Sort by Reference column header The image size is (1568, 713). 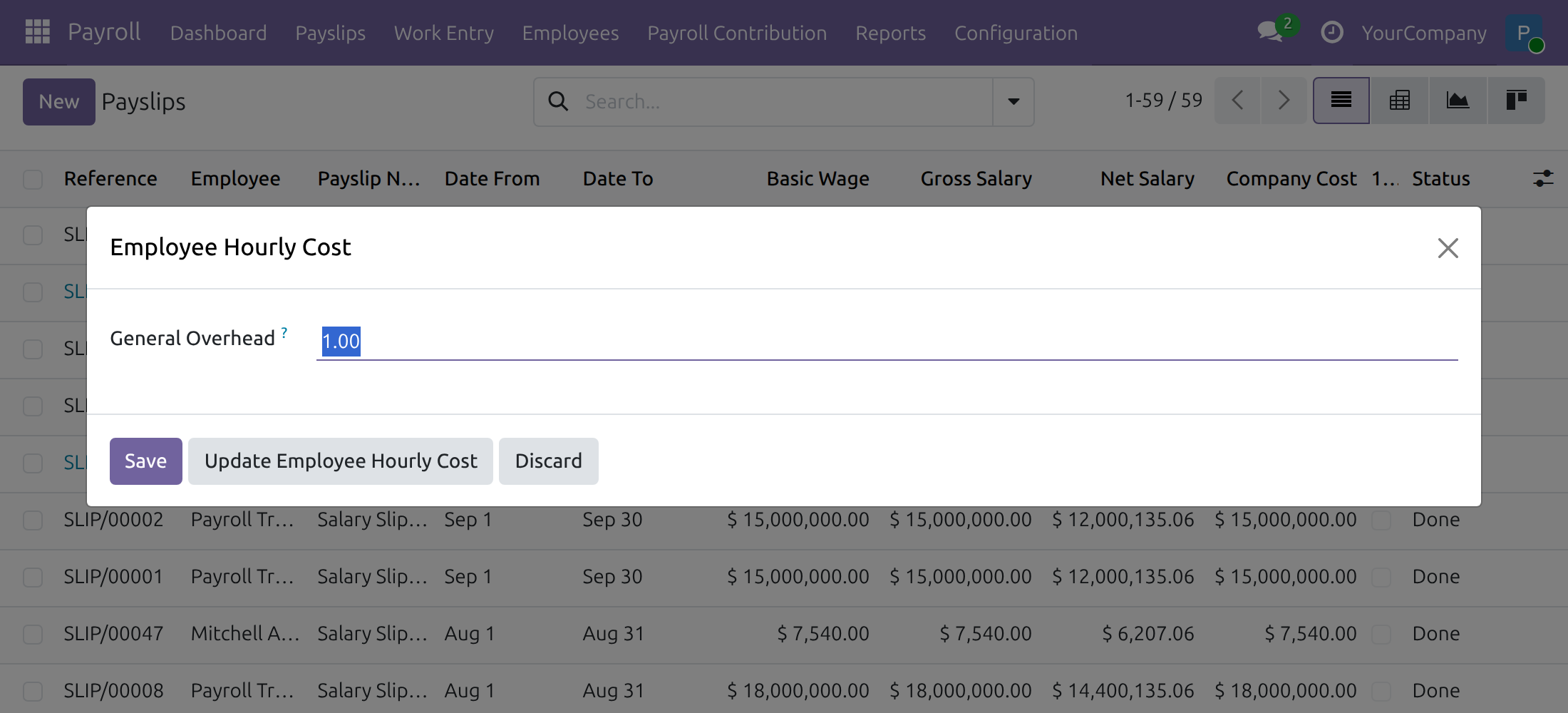110,178
